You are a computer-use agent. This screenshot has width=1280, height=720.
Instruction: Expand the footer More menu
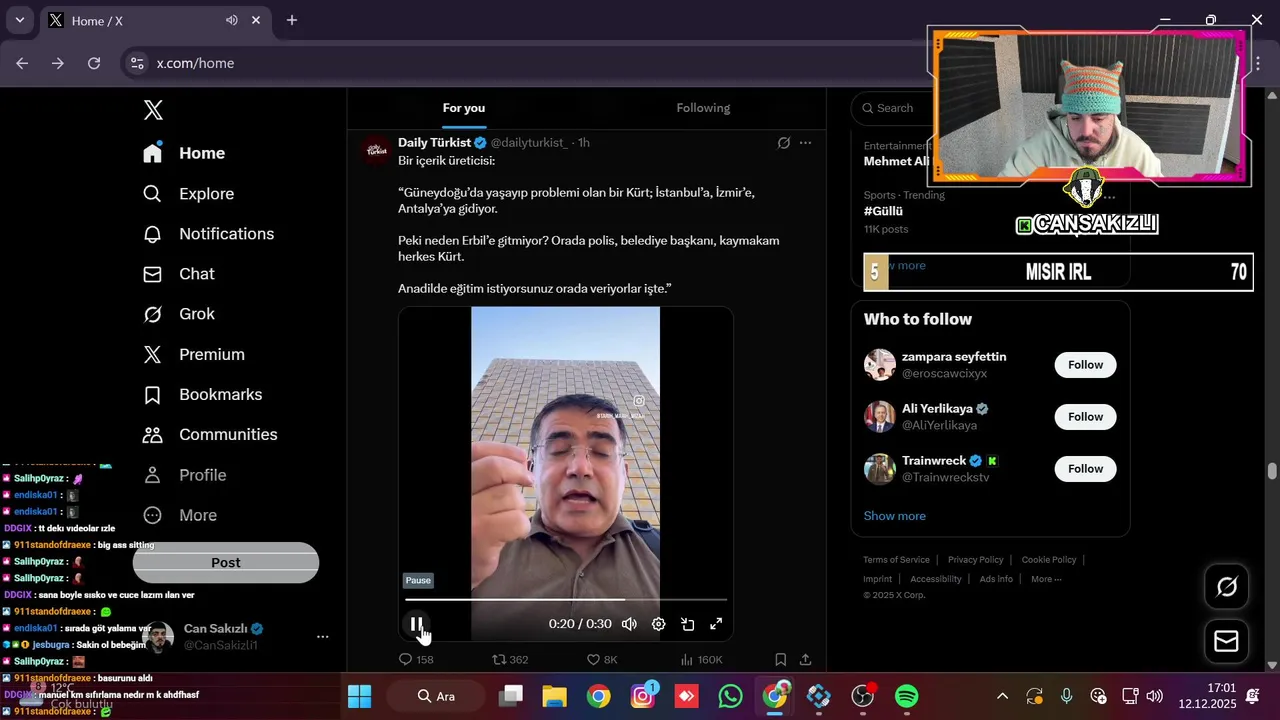[1046, 579]
